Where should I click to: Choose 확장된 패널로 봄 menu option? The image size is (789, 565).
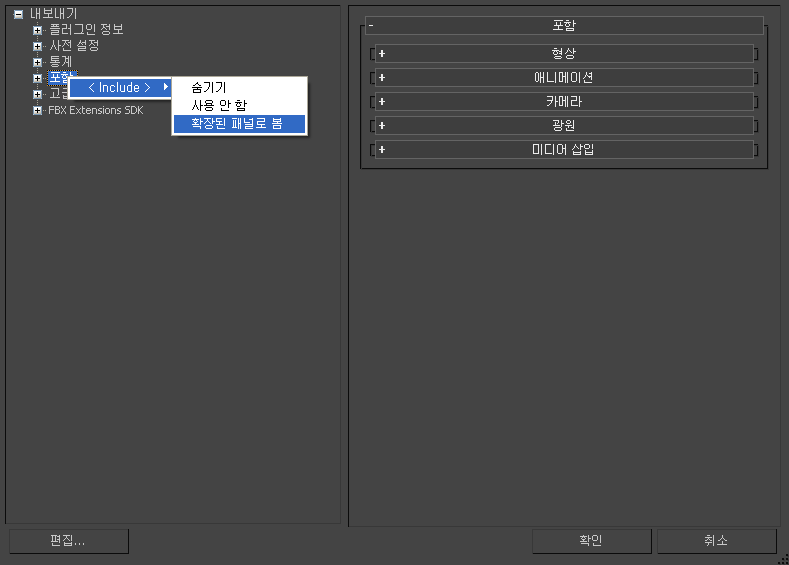click(x=240, y=124)
